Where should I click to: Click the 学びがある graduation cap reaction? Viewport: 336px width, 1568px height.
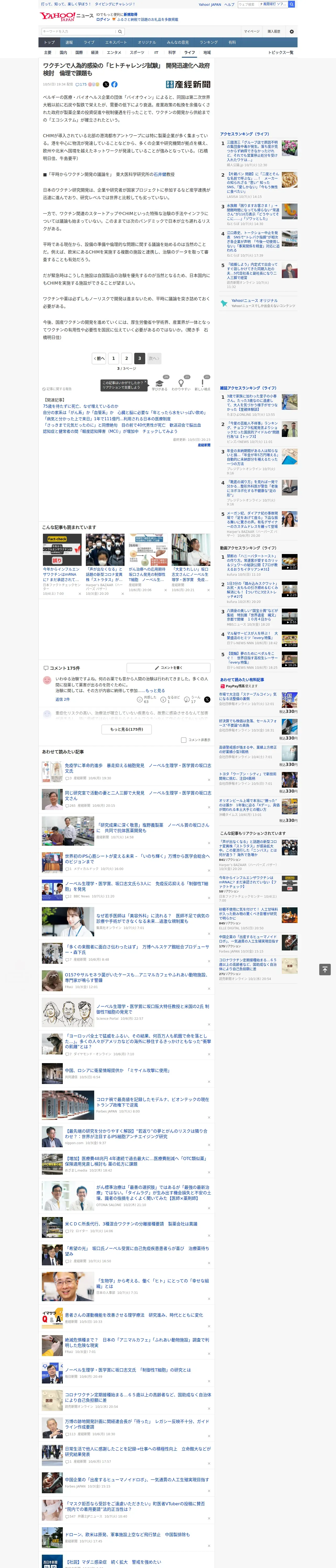160,384
